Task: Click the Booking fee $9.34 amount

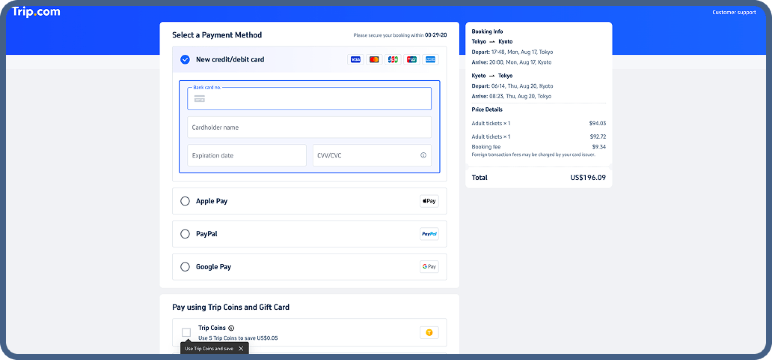Action: 599,147
